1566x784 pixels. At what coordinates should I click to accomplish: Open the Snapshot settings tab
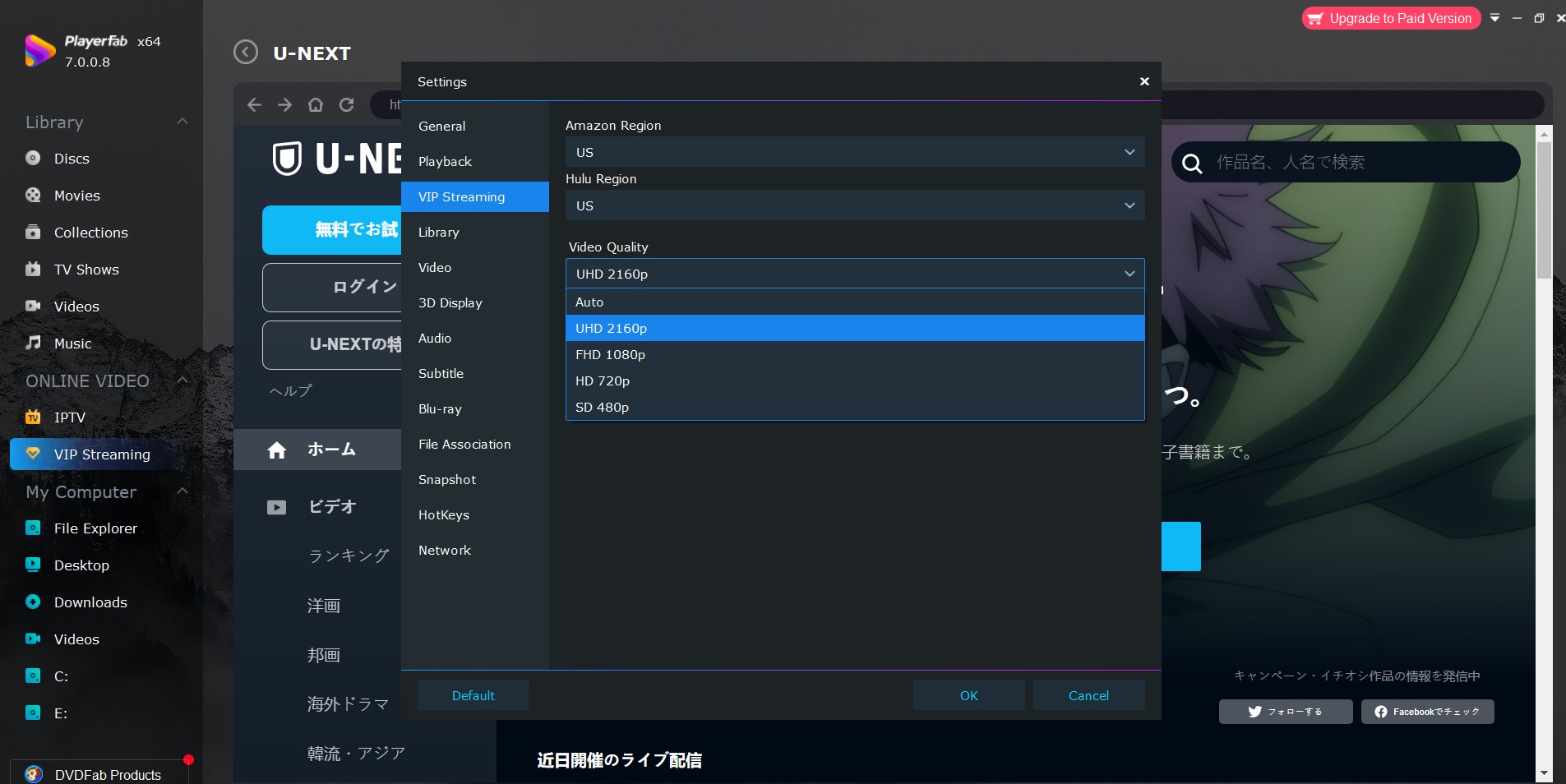pyautogui.click(x=475, y=479)
